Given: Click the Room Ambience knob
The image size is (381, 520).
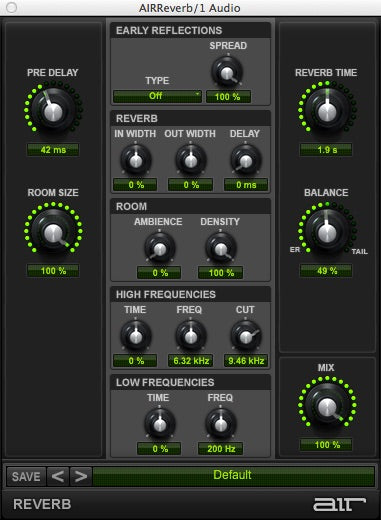Looking at the screenshot, I should click(160, 248).
